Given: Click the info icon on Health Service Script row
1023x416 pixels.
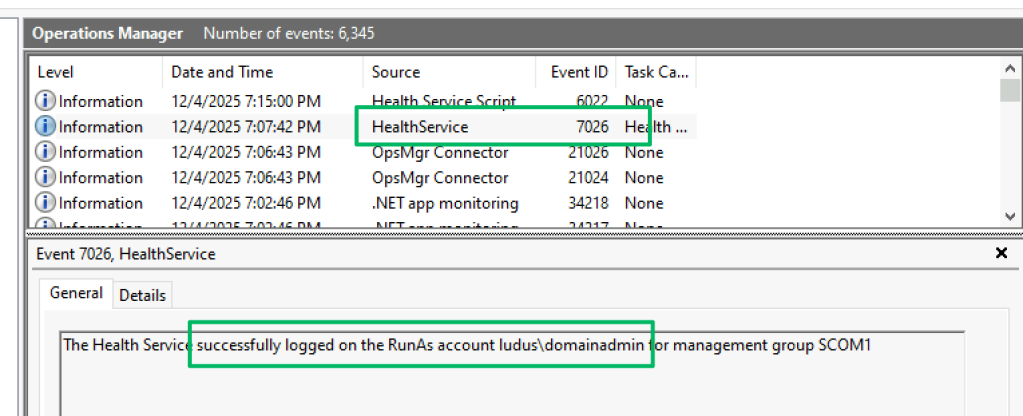Looking at the screenshot, I should [x=46, y=101].
